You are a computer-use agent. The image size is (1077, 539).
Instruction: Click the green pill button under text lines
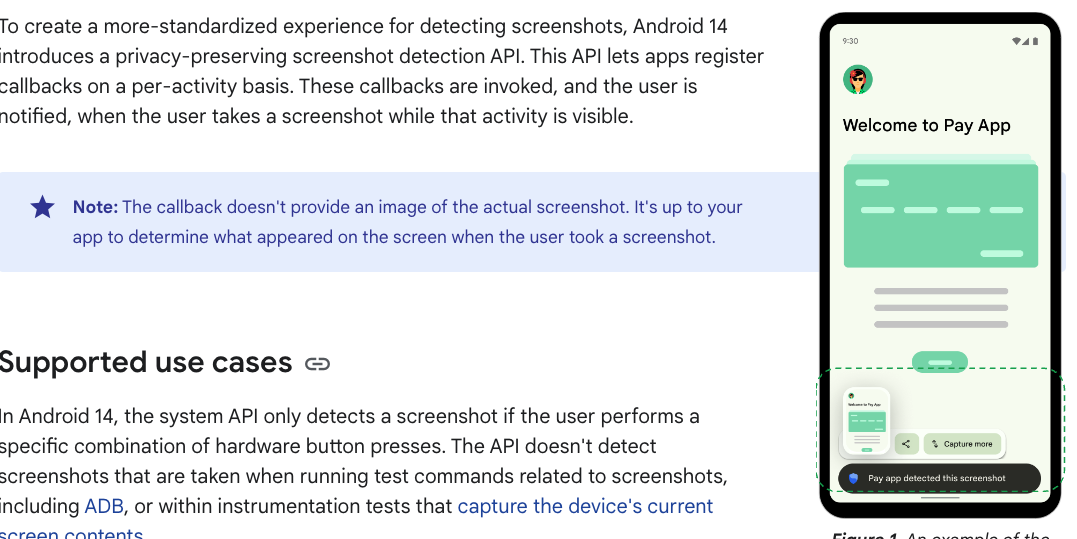[940, 362]
